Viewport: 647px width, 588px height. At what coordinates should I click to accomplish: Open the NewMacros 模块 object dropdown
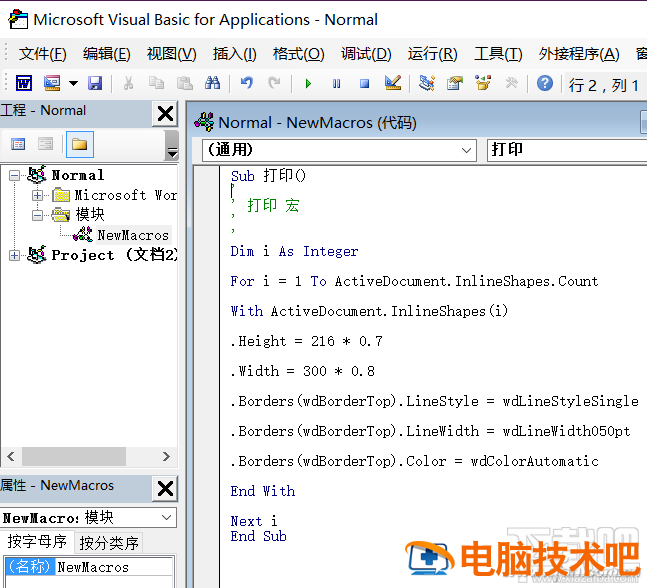pyautogui.click(x=166, y=517)
